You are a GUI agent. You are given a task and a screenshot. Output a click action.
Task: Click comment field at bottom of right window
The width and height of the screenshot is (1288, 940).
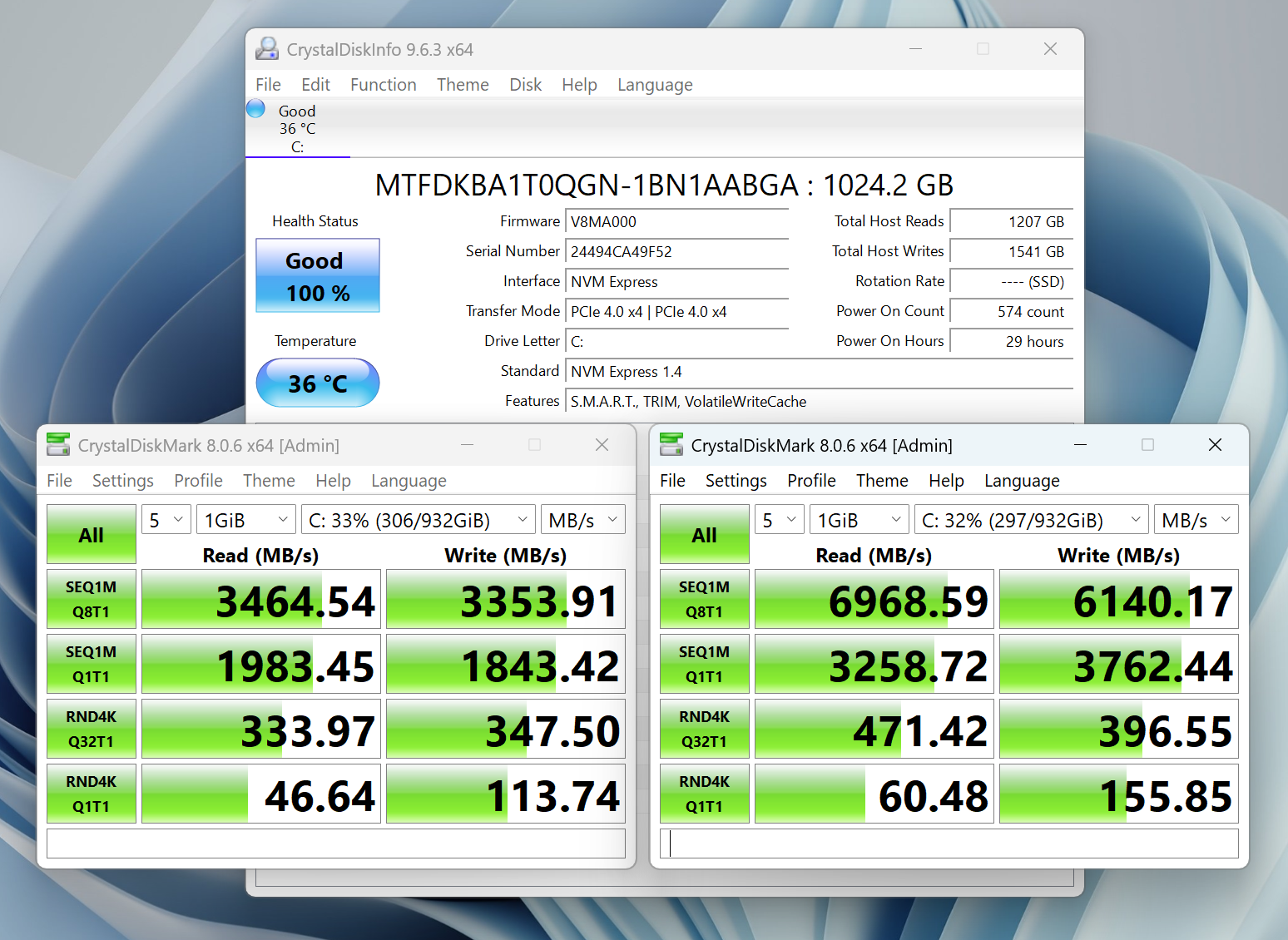pyautogui.click(x=949, y=843)
